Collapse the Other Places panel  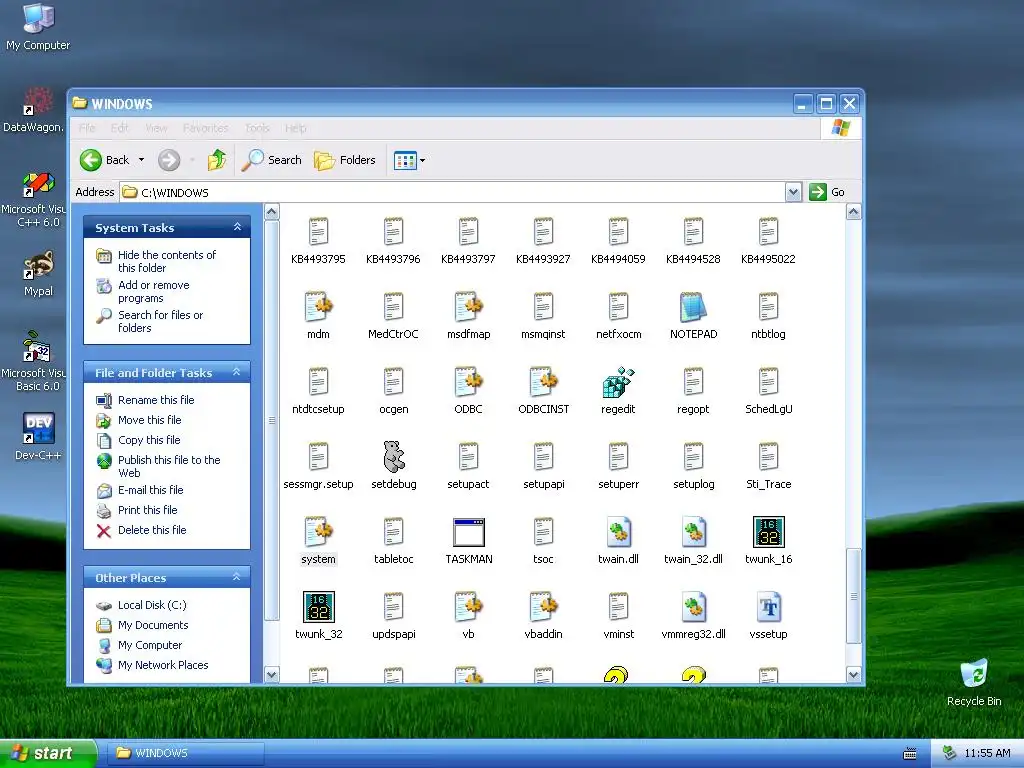click(x=237, y=577)
